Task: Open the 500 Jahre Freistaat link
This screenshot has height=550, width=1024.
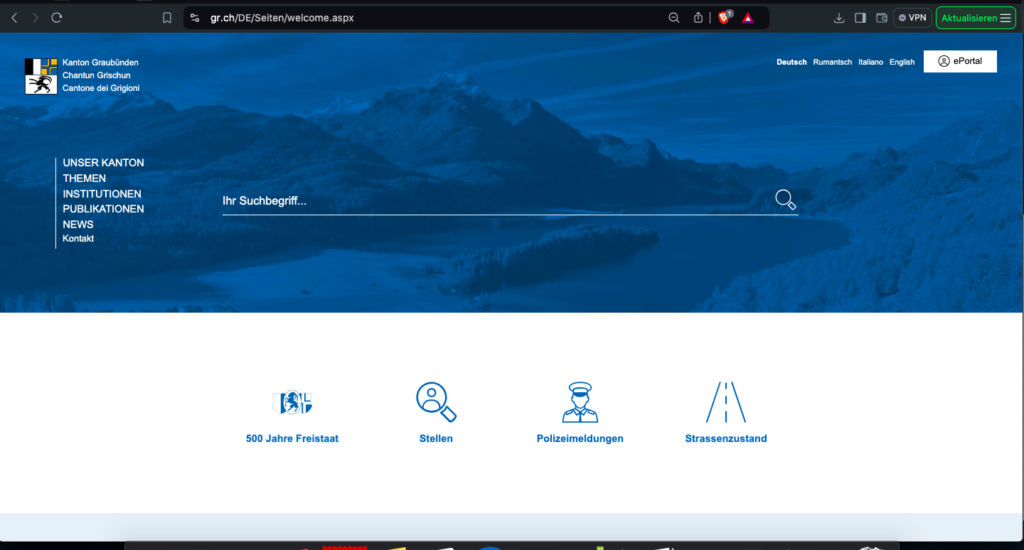Action: 292,439
